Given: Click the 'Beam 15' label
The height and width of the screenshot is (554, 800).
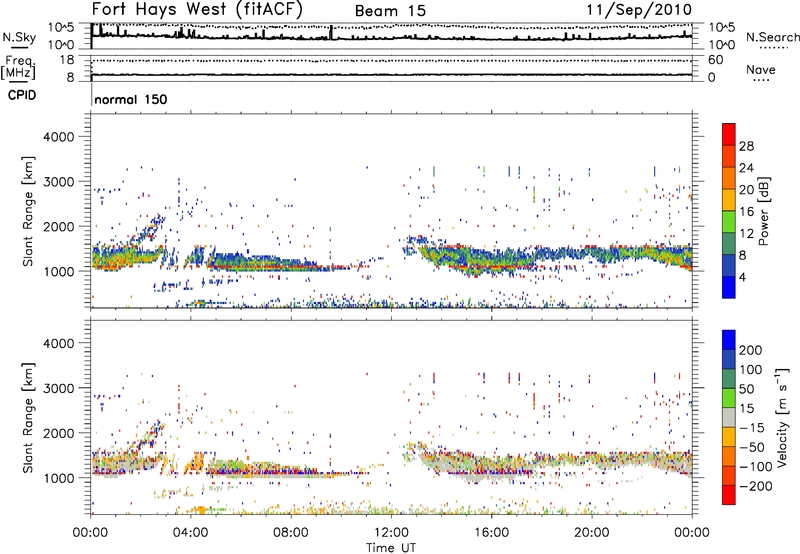Looking at the screenshot, I should 390,11.
